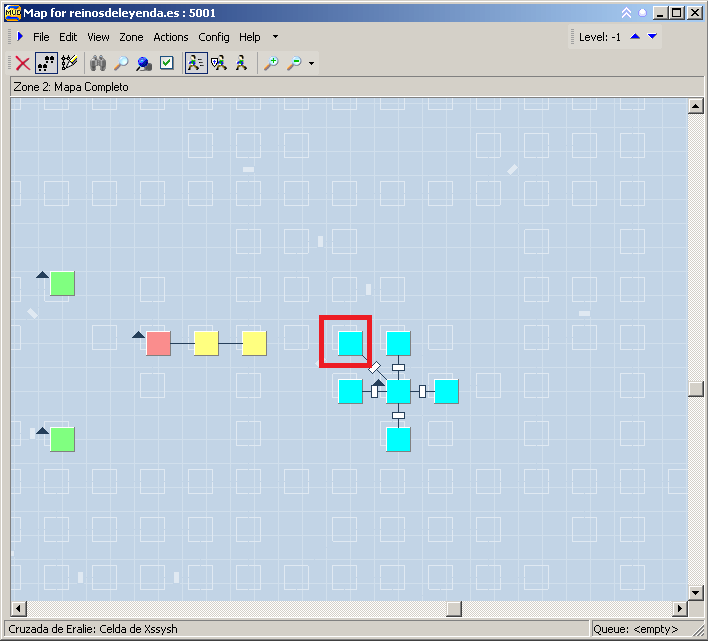This screenshot has height=641, width=708.
Task: Click the binoculars find icon
Action: 98,63
